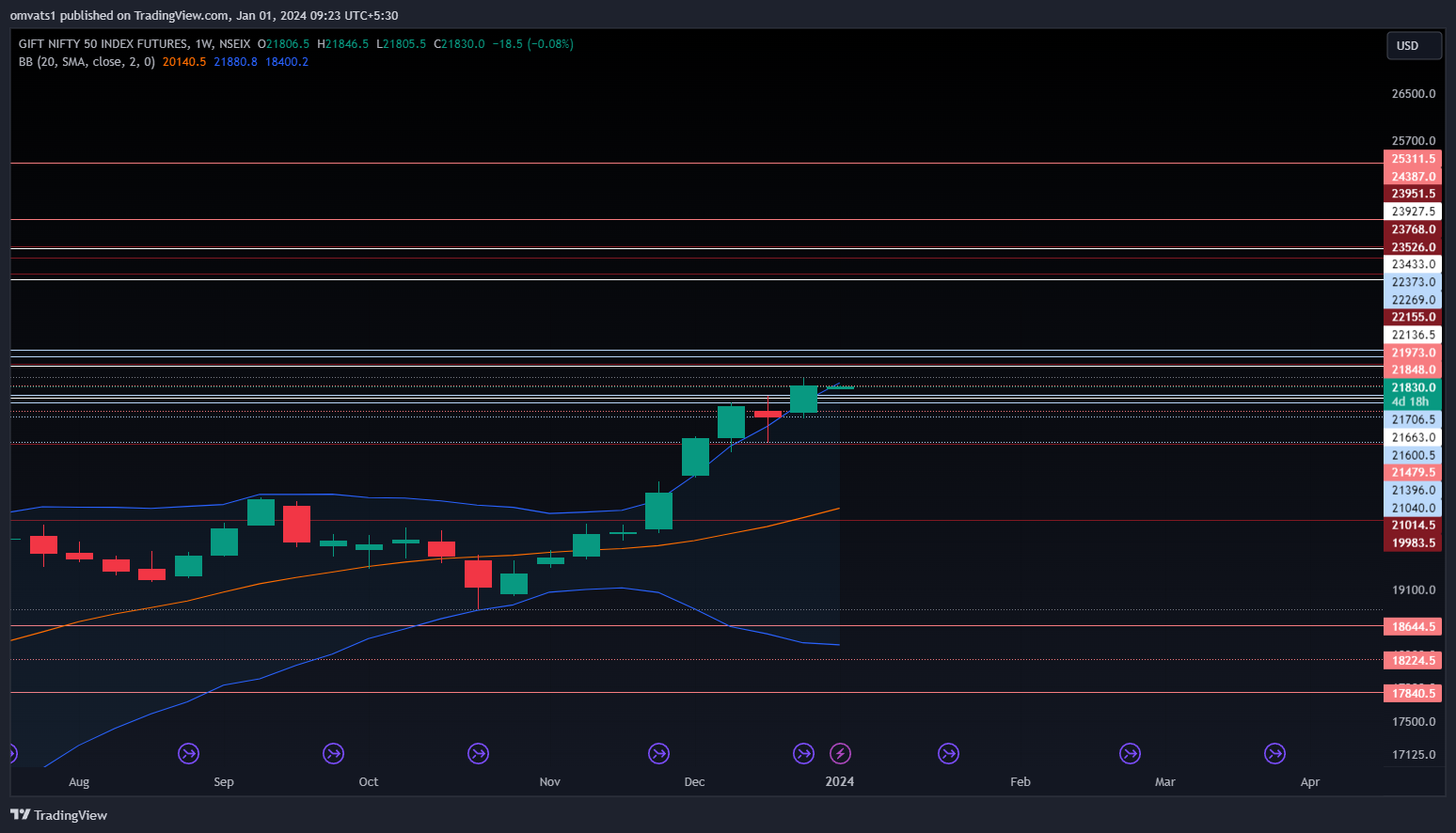1456x833 pixels.
Task: Click the 22269.0 price line label
Action: coord(1413,300)
